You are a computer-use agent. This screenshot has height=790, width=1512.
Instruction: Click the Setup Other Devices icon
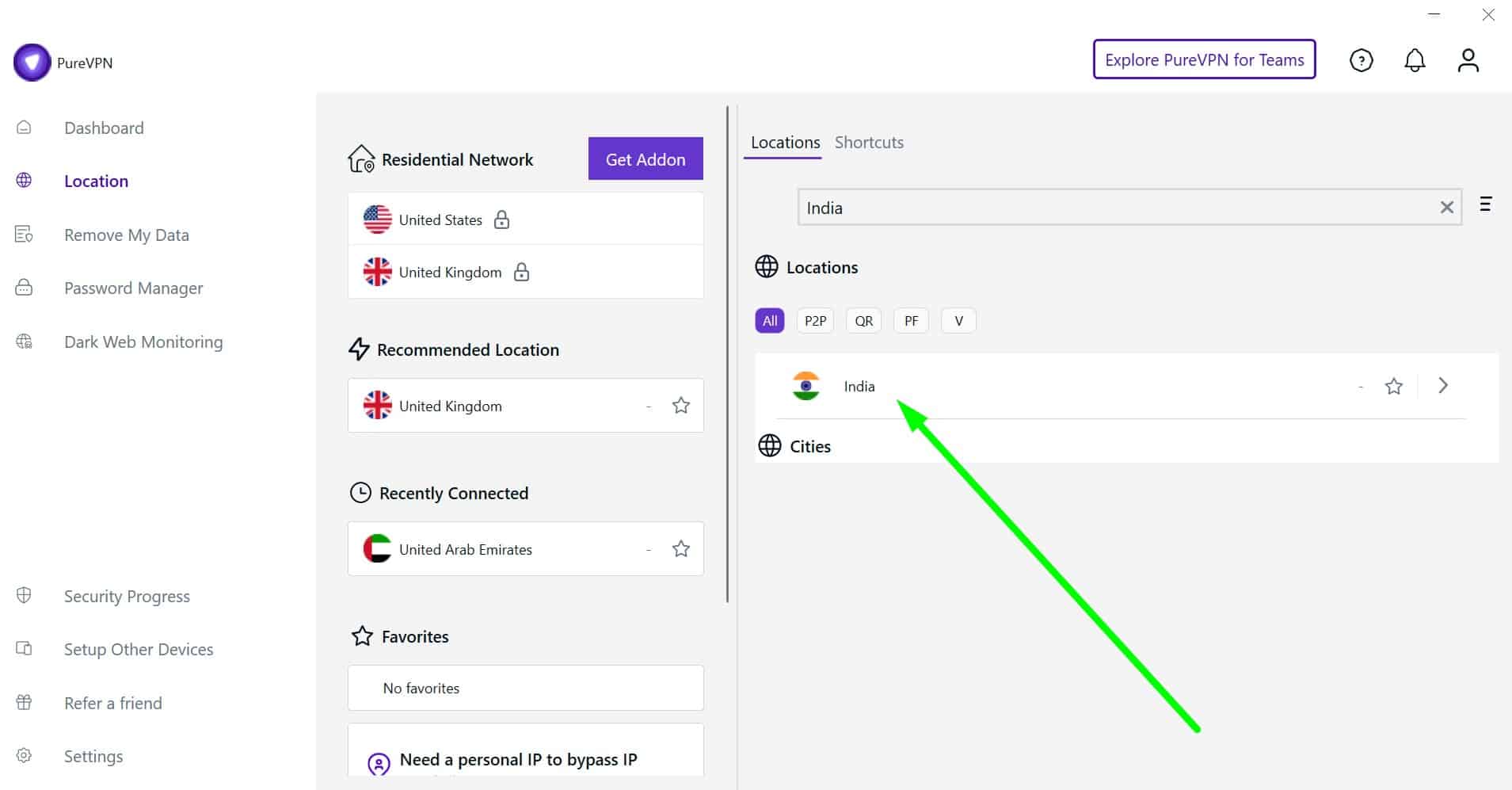point(24,649)
